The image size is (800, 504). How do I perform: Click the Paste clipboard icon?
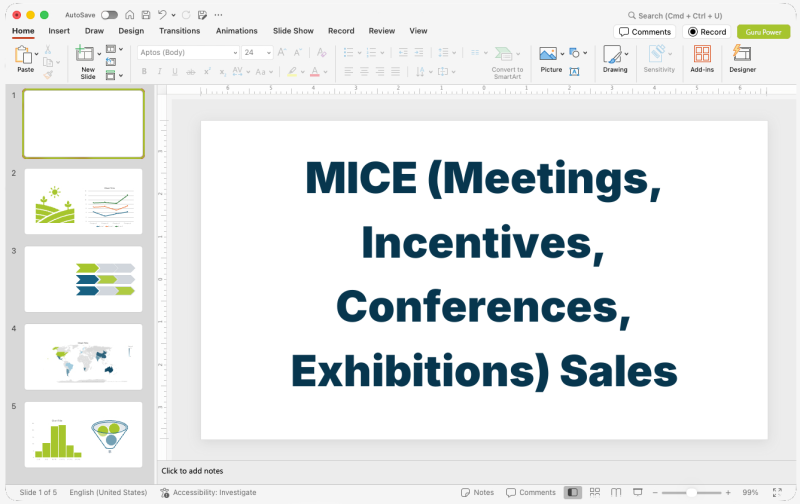pos(23,54)
